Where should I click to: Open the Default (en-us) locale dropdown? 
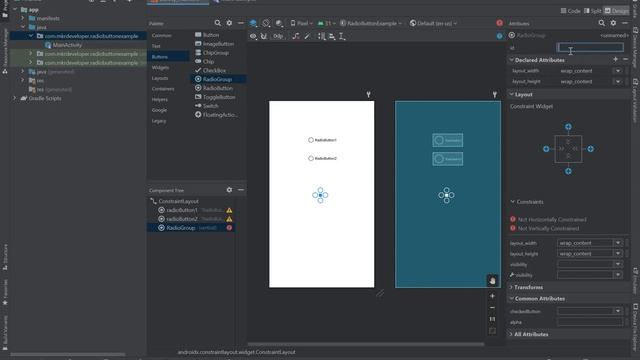[433, 23]
